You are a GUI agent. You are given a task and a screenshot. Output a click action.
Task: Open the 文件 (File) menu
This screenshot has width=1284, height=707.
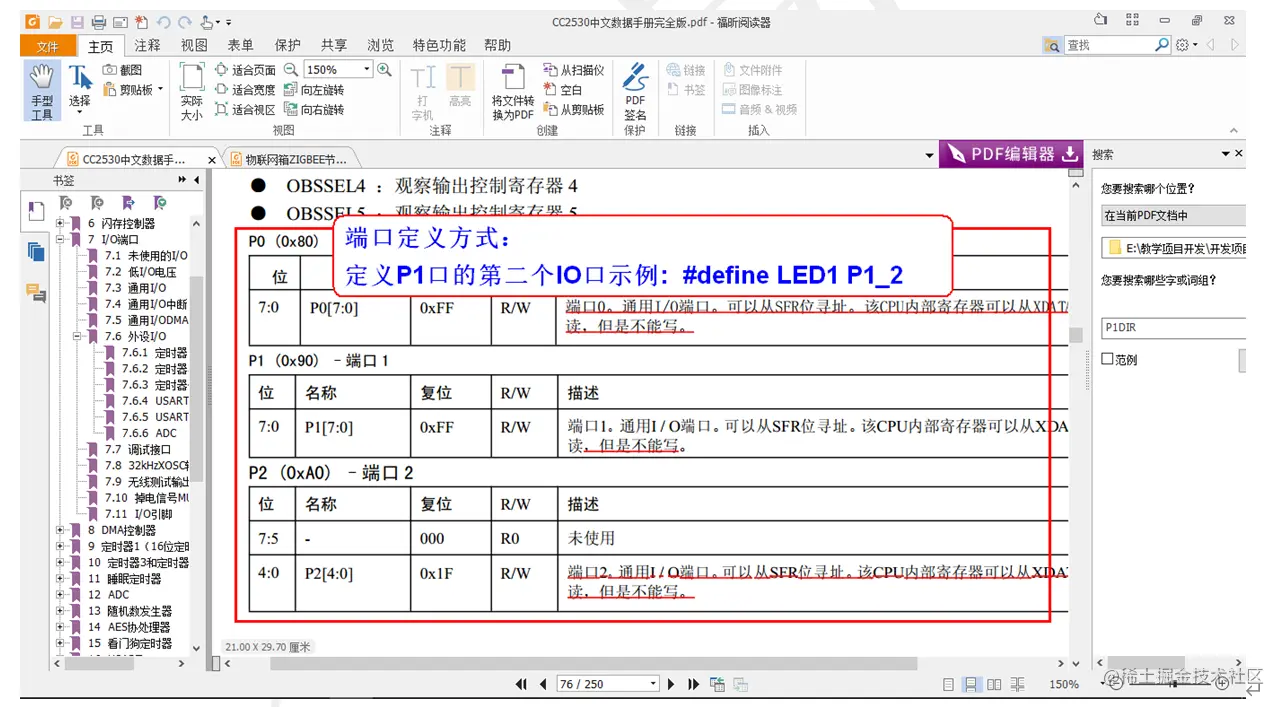(48, 46)
